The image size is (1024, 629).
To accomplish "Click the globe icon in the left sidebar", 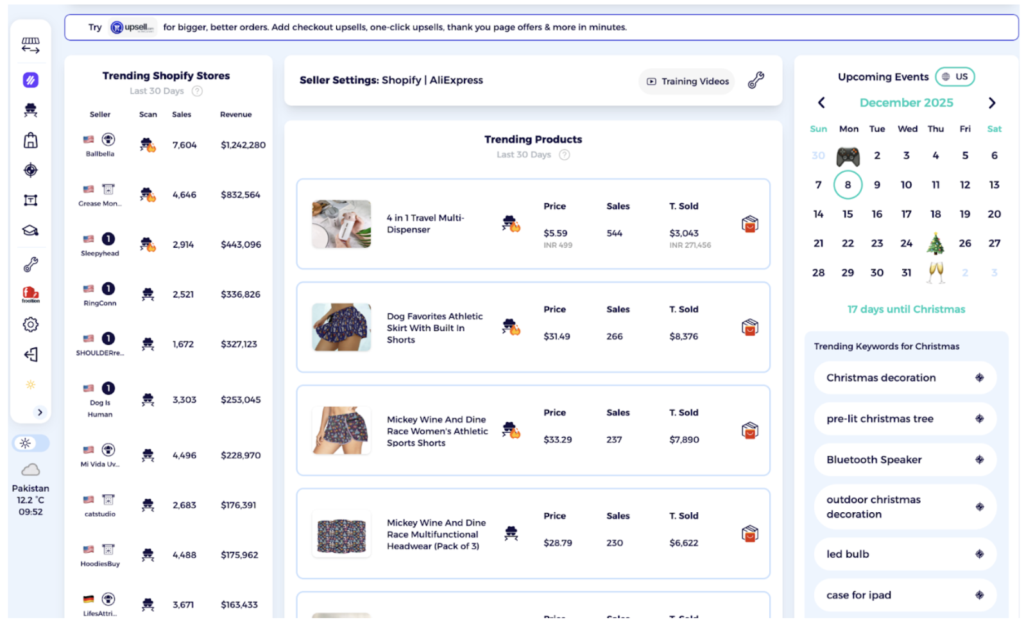I will click(x=30, y=170).
